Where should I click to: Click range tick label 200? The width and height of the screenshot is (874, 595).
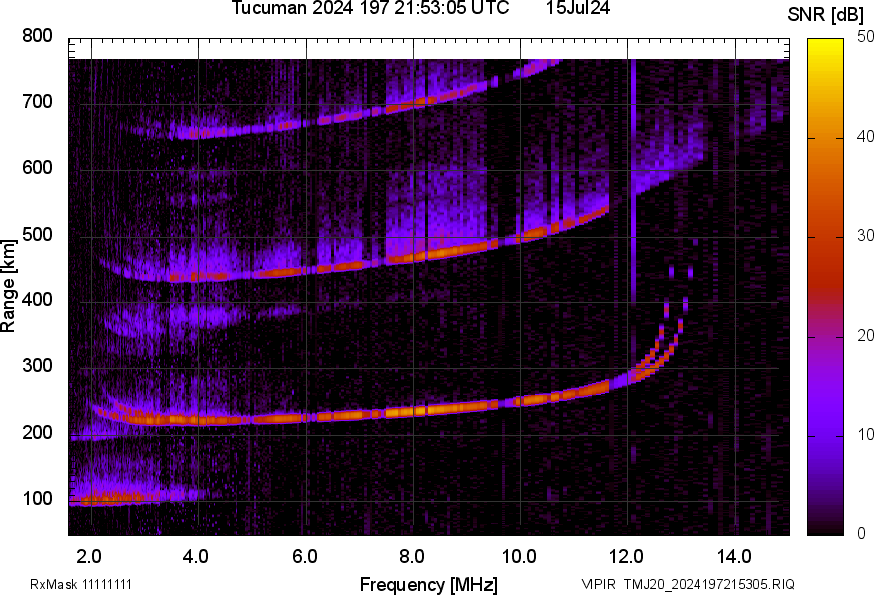(37, 432)
